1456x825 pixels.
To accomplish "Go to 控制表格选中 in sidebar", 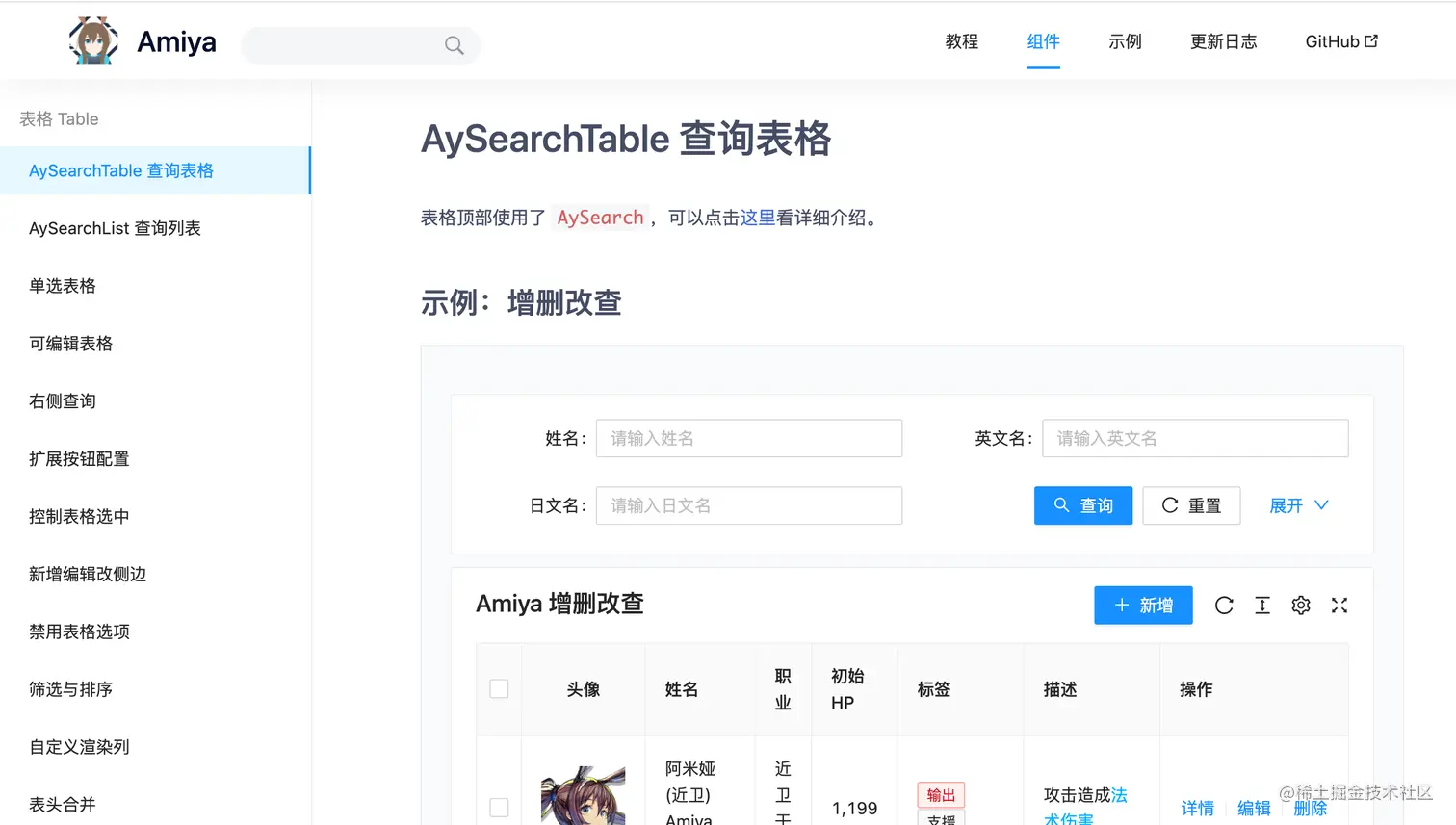I will pyautogui.click(x=155, y=517).
